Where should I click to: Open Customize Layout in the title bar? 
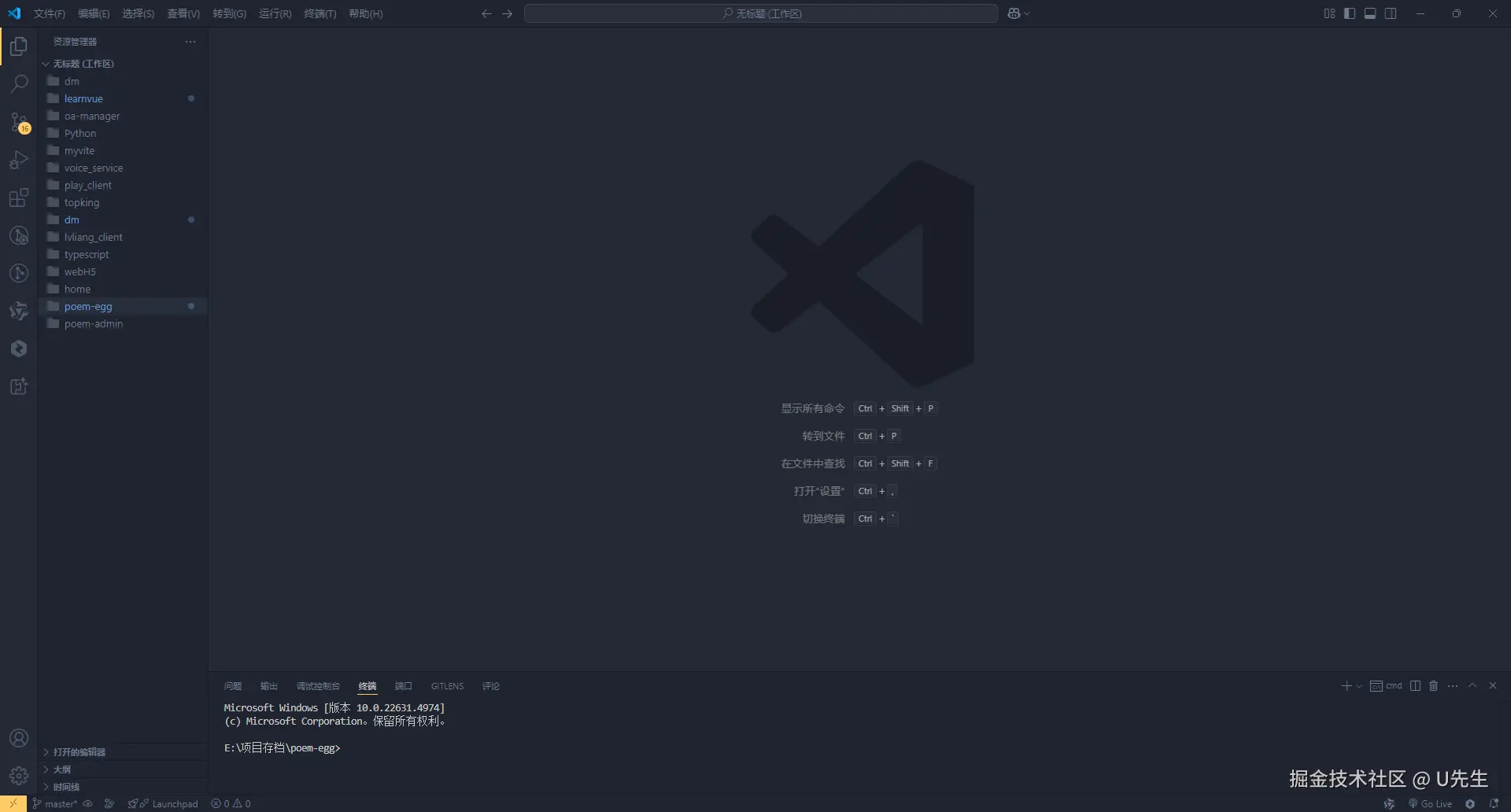(x=1329, y=13)
